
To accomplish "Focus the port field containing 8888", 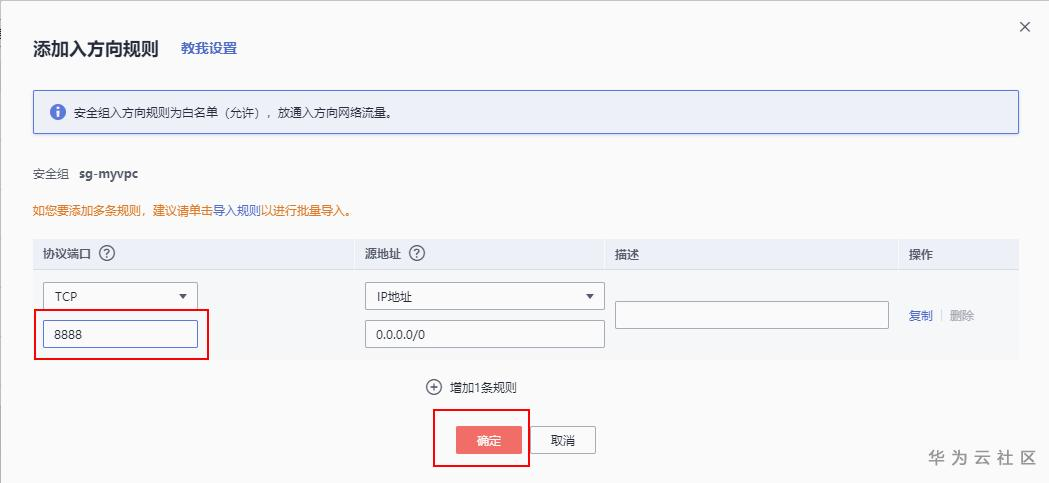I will click(x=120, y=334).
